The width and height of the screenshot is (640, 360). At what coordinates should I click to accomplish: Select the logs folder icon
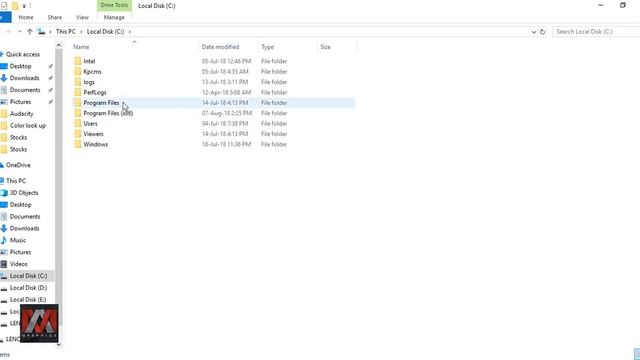78,82
